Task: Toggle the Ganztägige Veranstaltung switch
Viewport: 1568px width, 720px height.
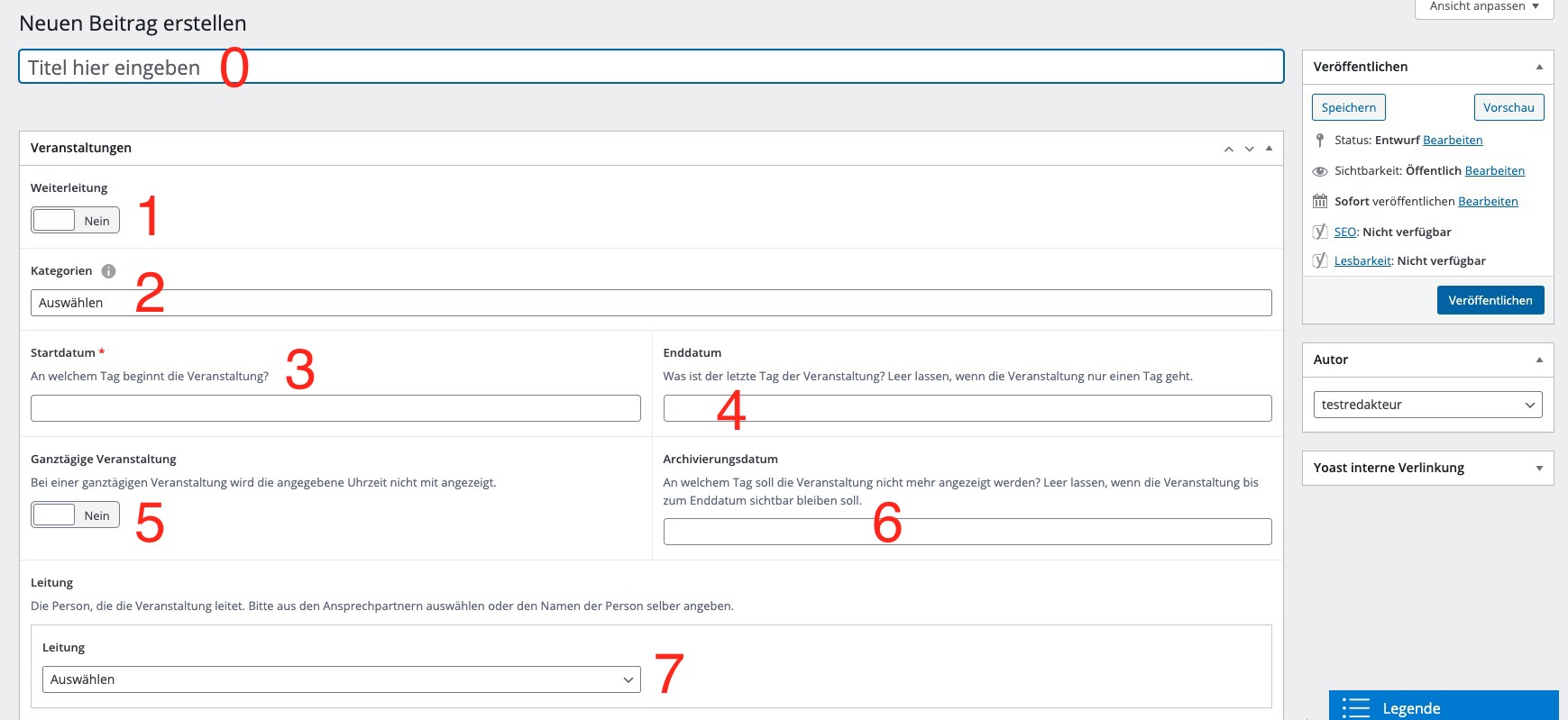Action: (x=76, y=515)
